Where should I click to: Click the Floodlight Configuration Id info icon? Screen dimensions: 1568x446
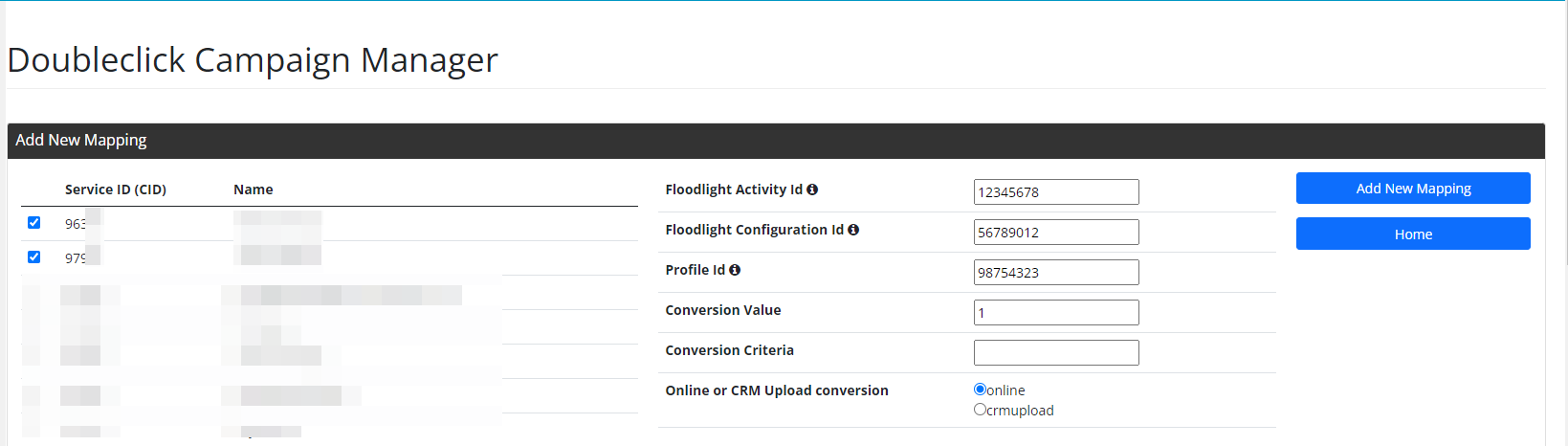click(x=853, y=230)
